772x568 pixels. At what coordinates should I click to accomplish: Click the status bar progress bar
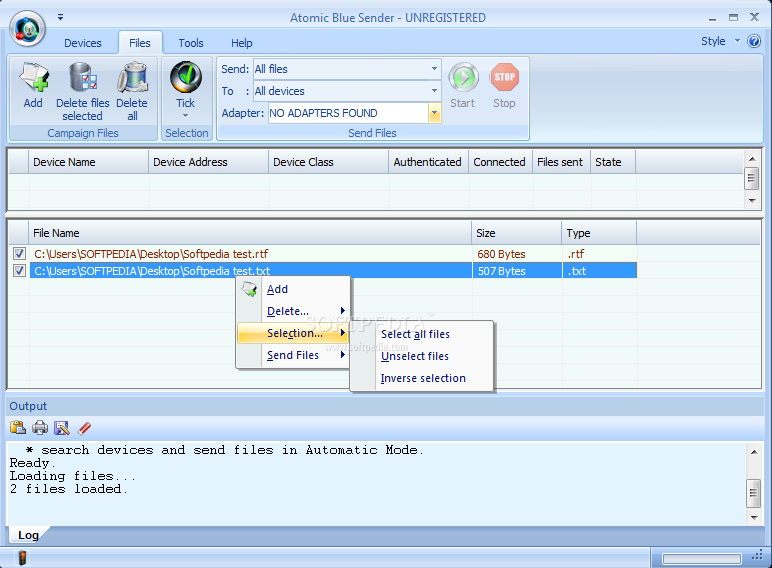coord(702,559)
